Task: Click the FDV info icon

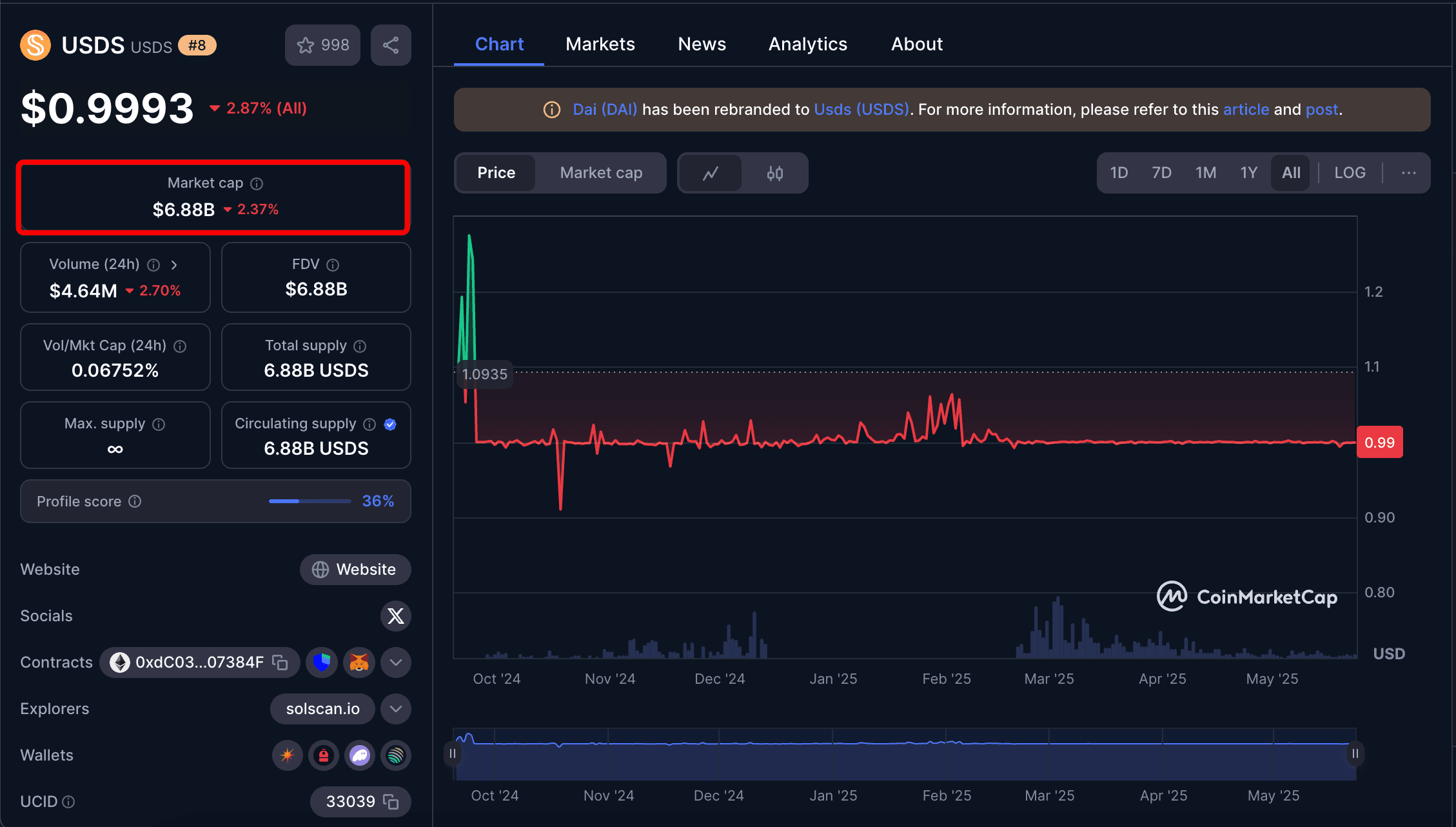Action: point(333,265)
